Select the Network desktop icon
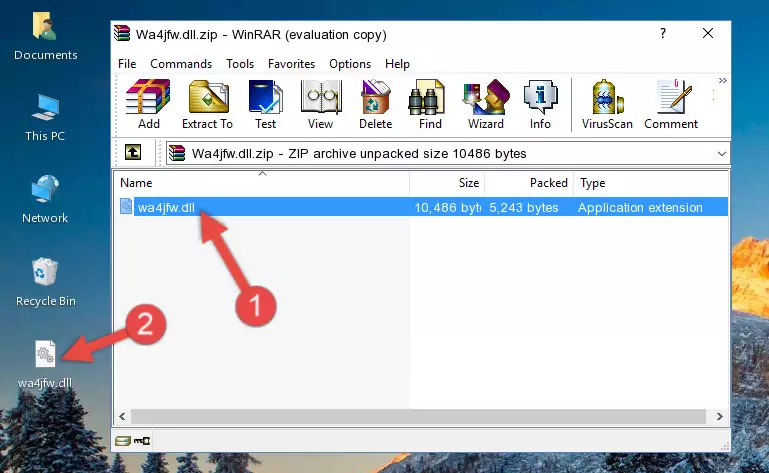This screenshot has width=769, height=473. tap(45, 199)
